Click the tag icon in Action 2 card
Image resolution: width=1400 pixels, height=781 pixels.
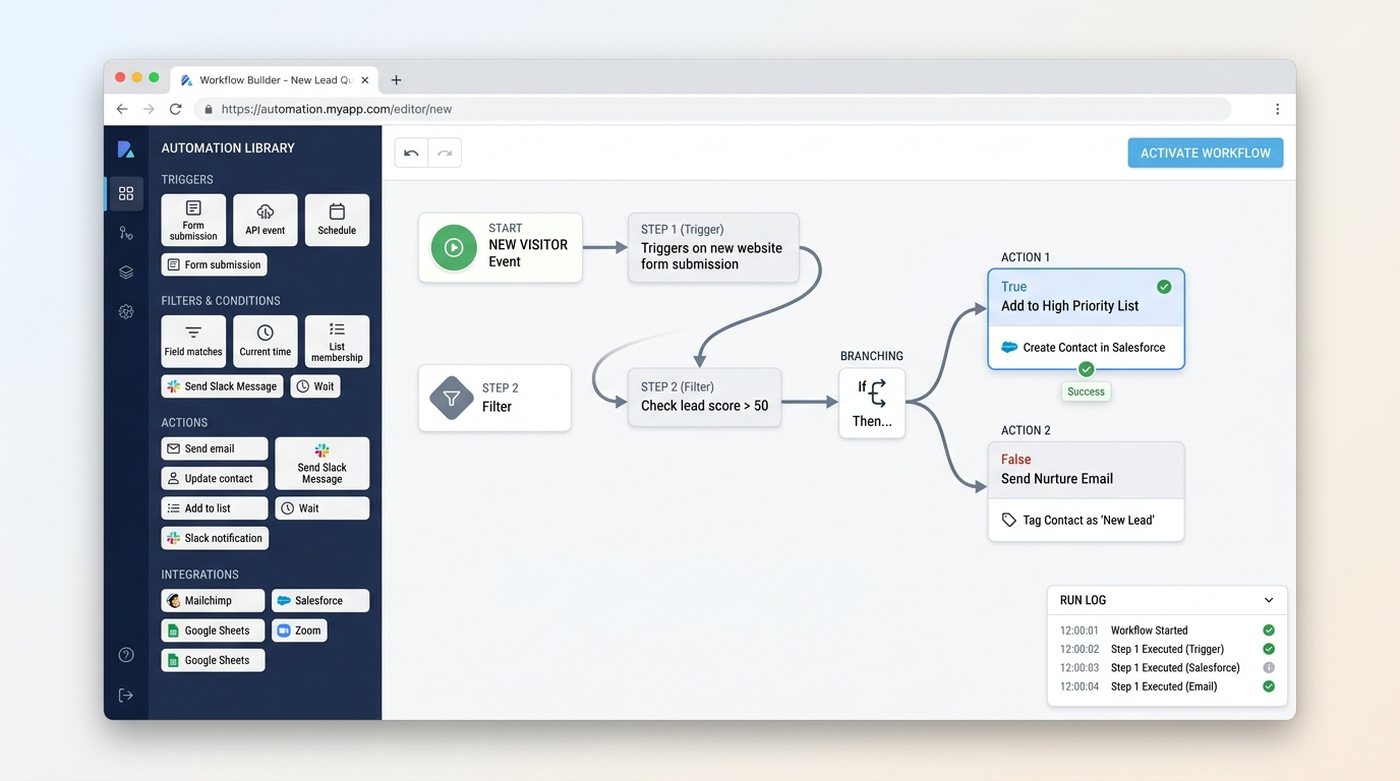tap(1009, 520)
